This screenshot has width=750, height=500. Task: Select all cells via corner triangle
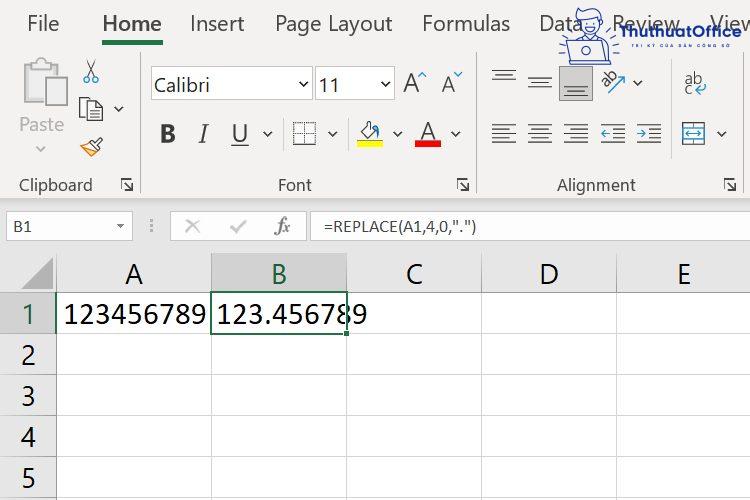[38, 274]
